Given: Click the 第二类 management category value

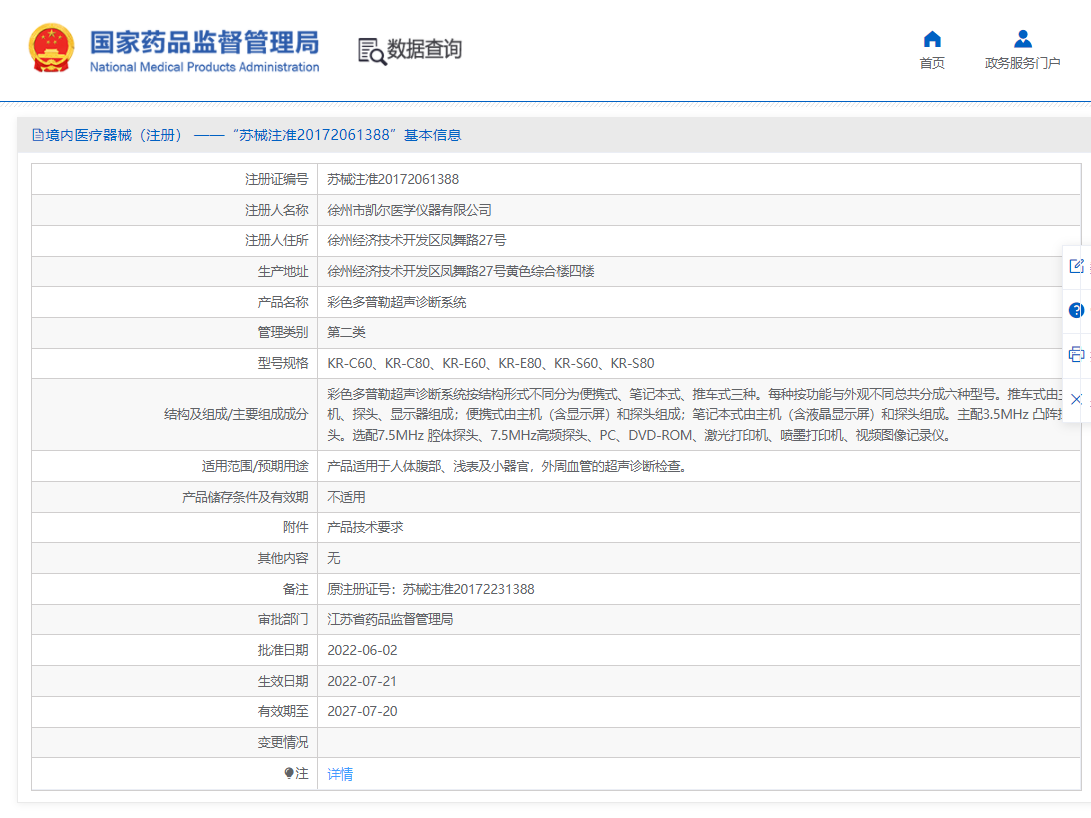Looking at the screenshot, I should click(347, 332).
